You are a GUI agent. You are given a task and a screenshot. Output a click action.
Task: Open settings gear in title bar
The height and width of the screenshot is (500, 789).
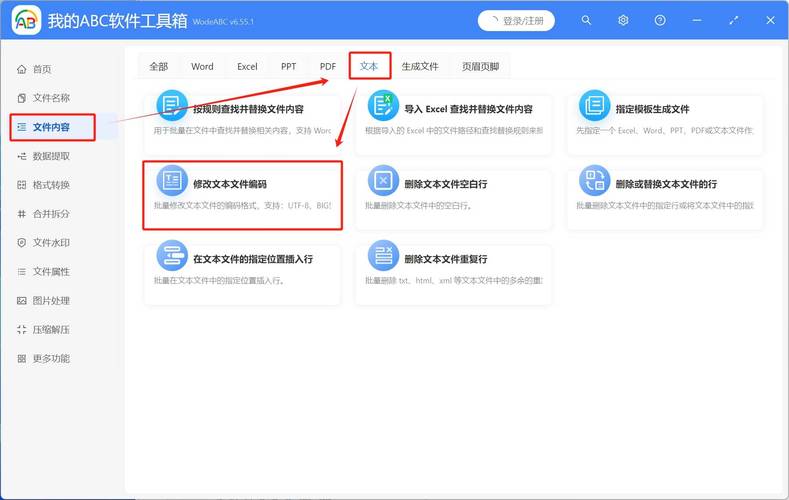[x=623, y=20]
